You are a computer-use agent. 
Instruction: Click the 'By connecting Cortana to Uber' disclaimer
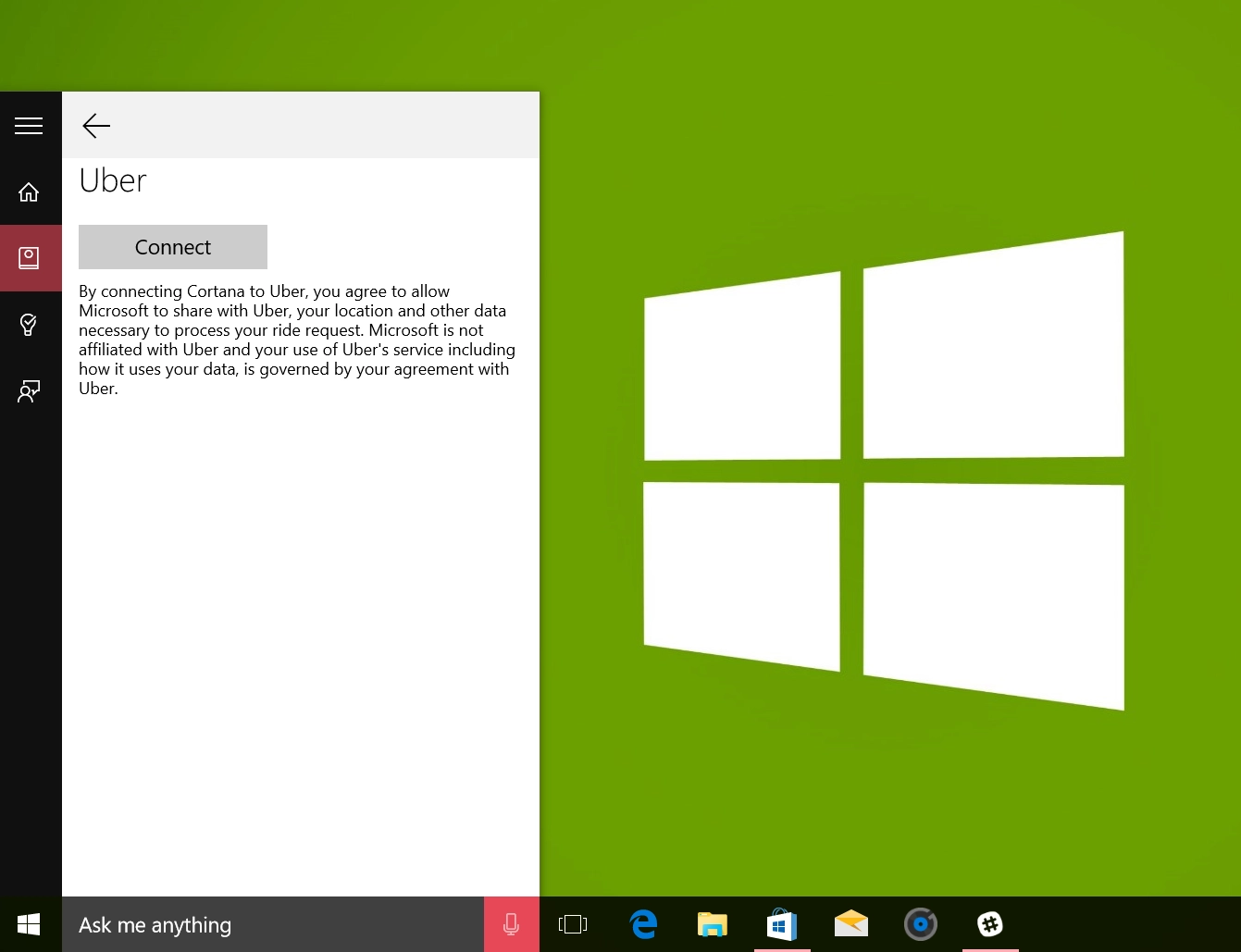[x=297, y=340]
